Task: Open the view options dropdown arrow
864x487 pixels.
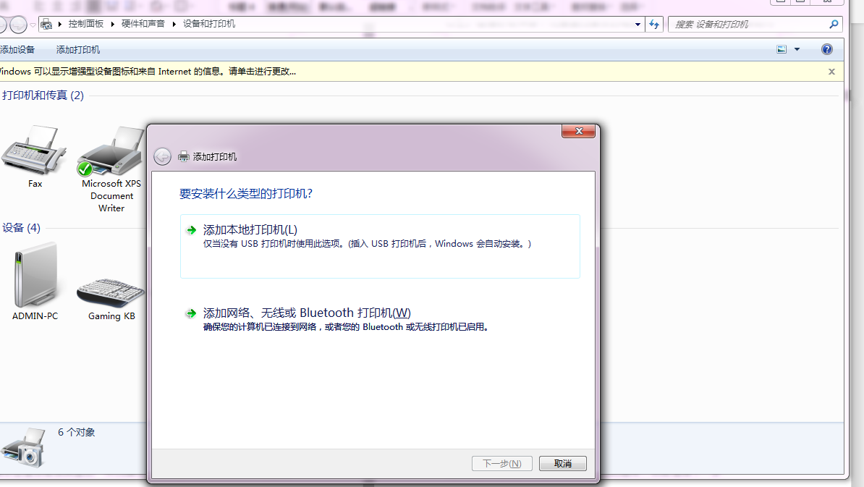Action: click(x=797, y=49)
